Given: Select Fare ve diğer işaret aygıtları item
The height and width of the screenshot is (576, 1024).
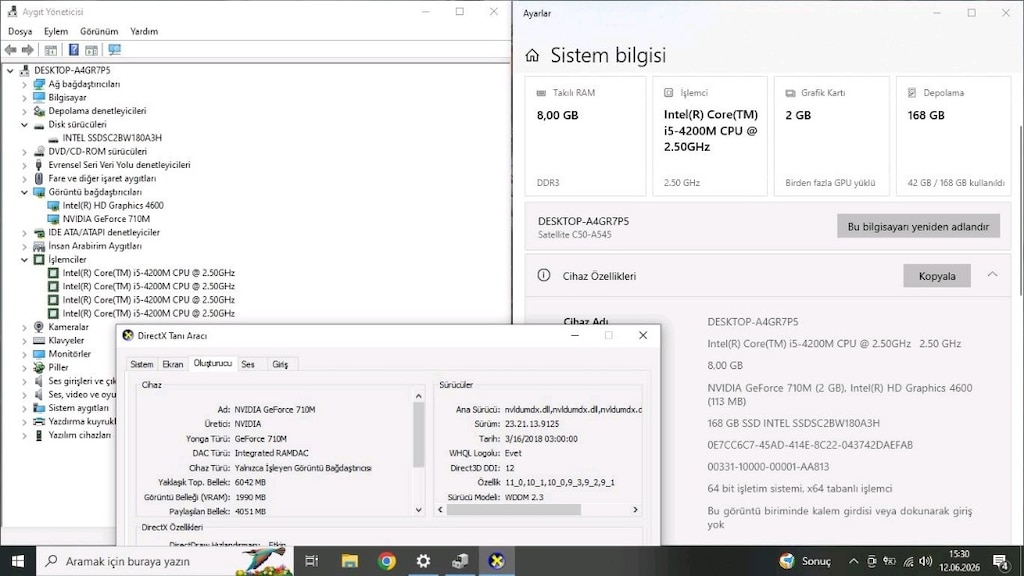Looking at the screenshot, I should [x=102, y=178].
